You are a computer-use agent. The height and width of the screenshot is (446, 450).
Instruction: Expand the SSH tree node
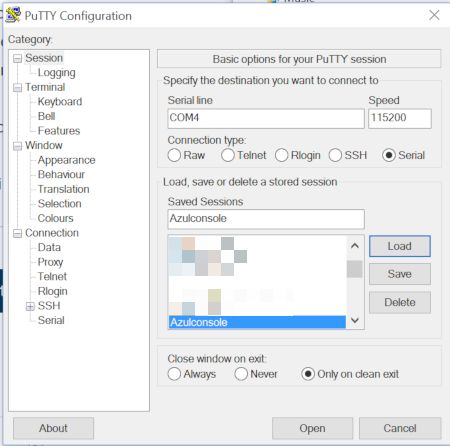tap(30, 306)
